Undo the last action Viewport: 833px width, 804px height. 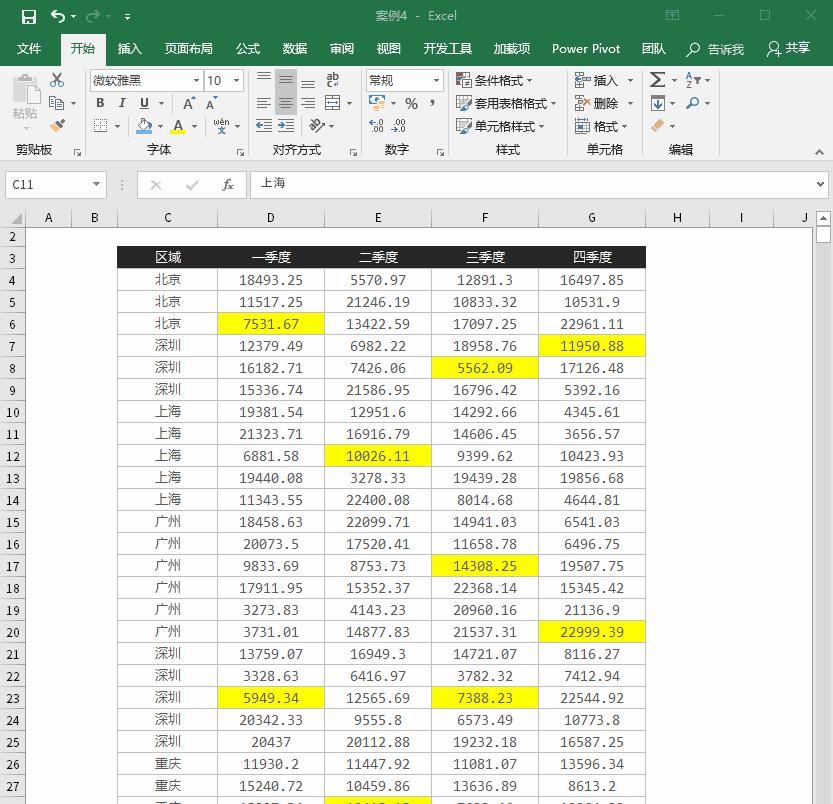pos(57,16)
